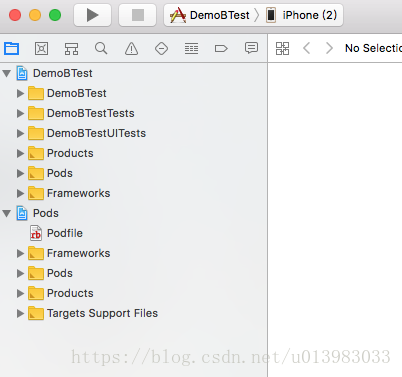Expand the DemoBTest folder group

20,93
